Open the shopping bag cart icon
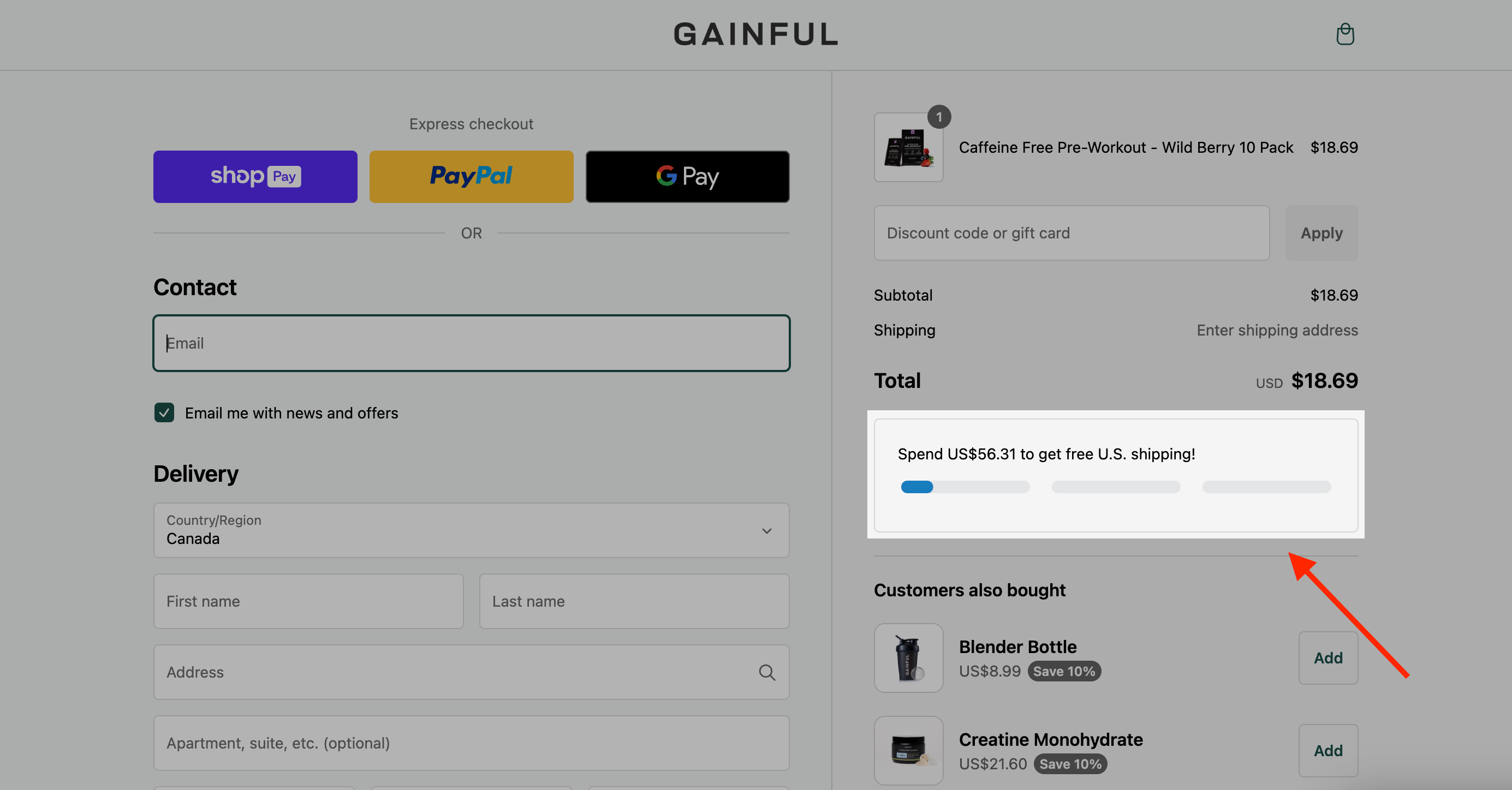 click(1345, 34)
